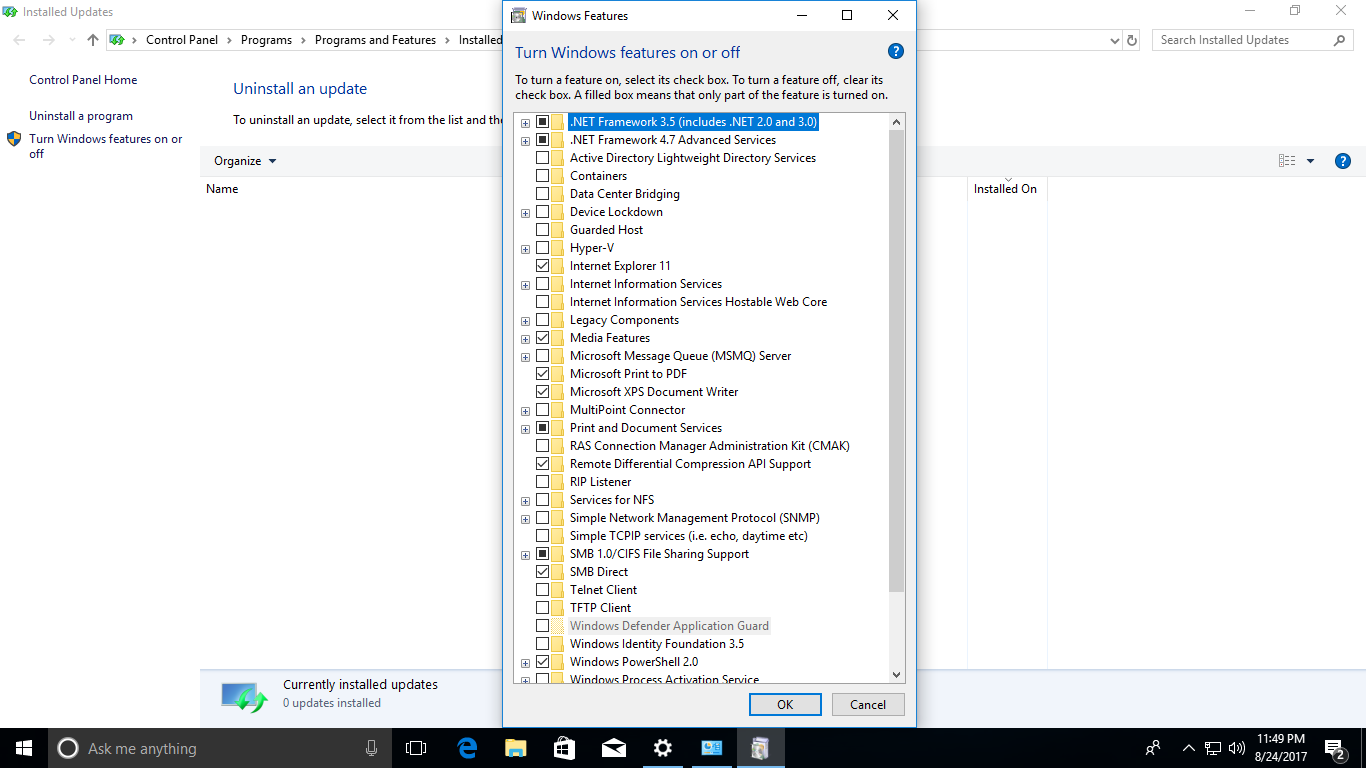1366x768 pixels.
Task: Select the Guarded Host feature row
Action: click(606, 230)
